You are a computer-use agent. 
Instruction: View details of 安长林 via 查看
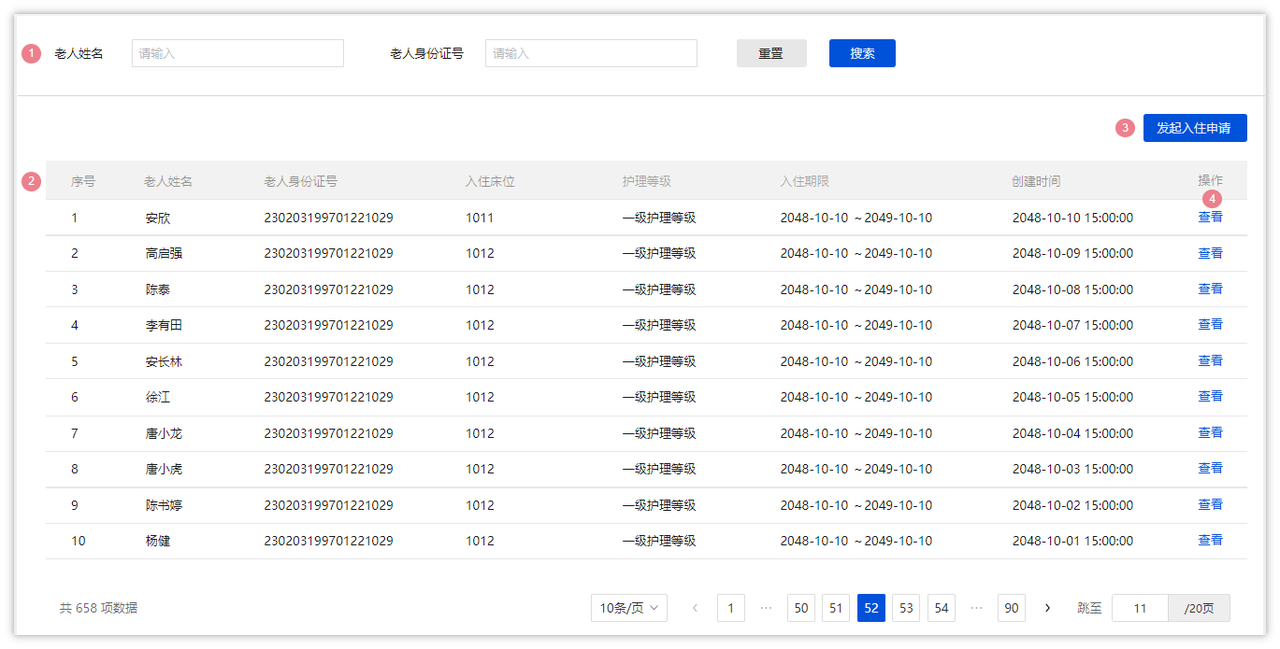tap(1210, 361)
